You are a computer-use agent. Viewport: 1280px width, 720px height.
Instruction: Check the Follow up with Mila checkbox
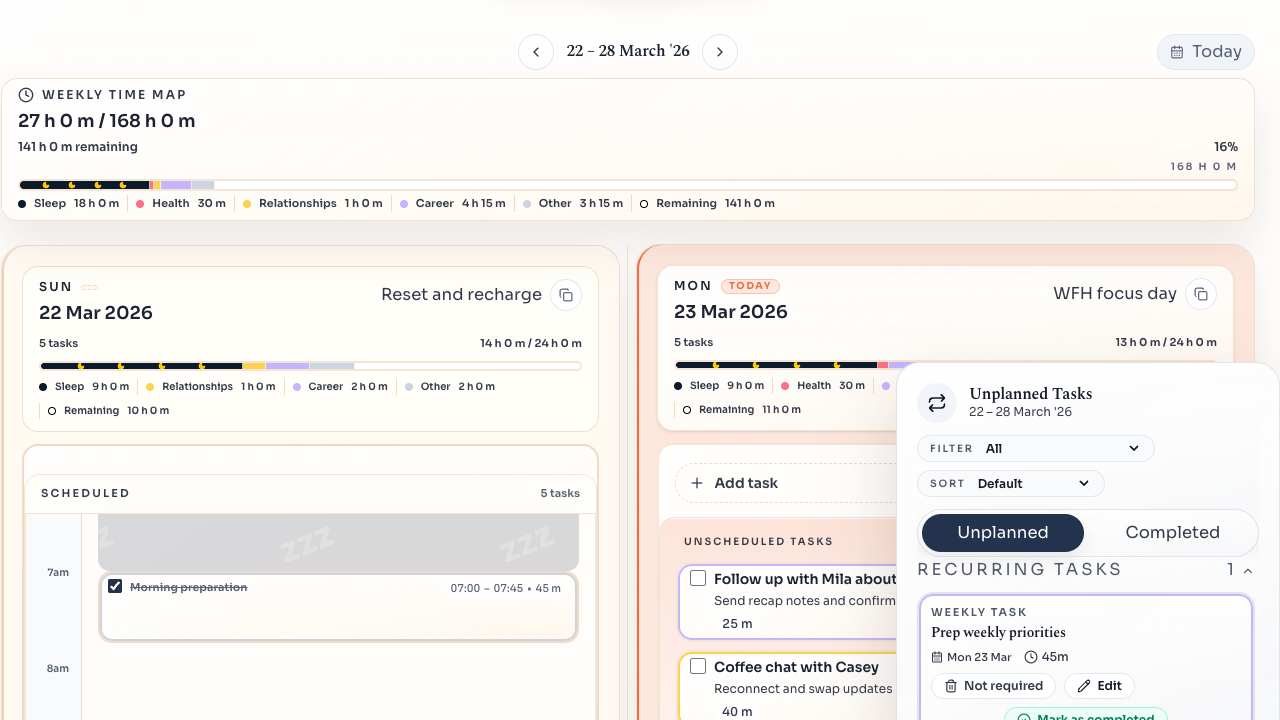(x=699, y=578)
